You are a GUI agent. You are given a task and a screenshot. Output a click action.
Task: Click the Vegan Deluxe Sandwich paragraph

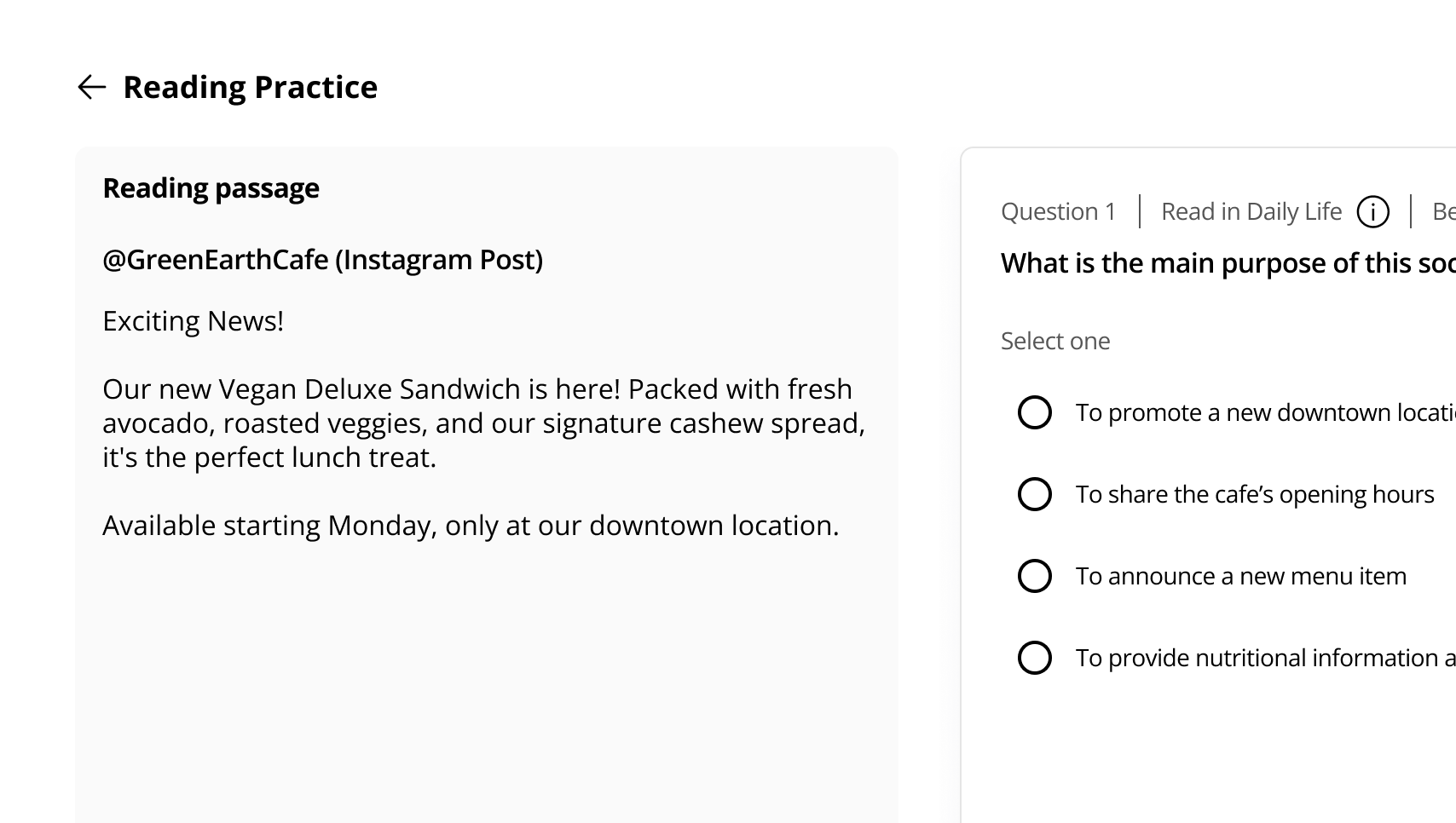click(483, 423)
